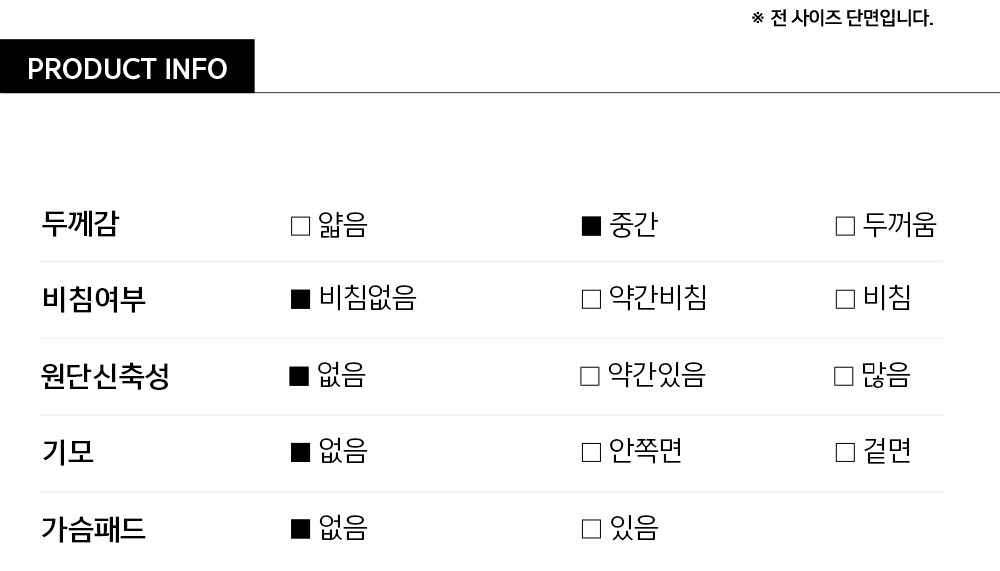Tick the 두꺼움 thickness checkbox
Image resolution: width=1000 pixels, height=571 pixels.
point(845,226)
